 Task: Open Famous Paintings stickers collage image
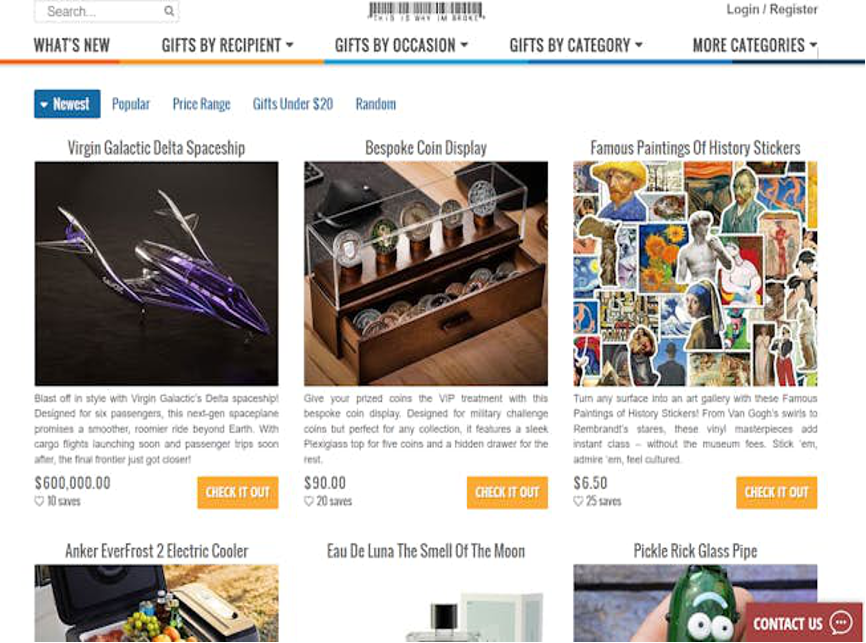[695, 273]
